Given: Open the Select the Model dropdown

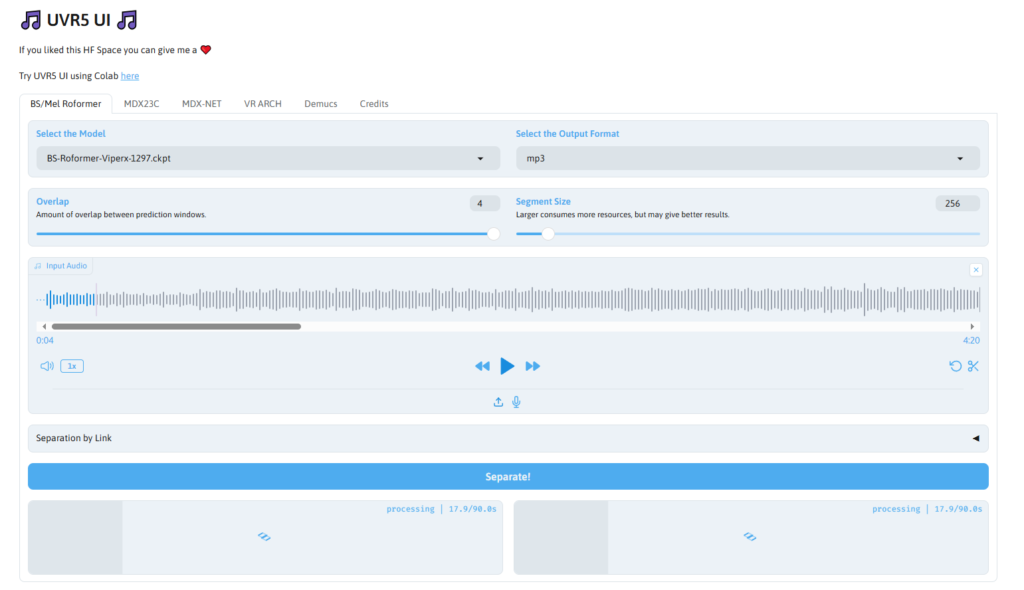Looking at the screenshot, I should [x=268, y=158].
